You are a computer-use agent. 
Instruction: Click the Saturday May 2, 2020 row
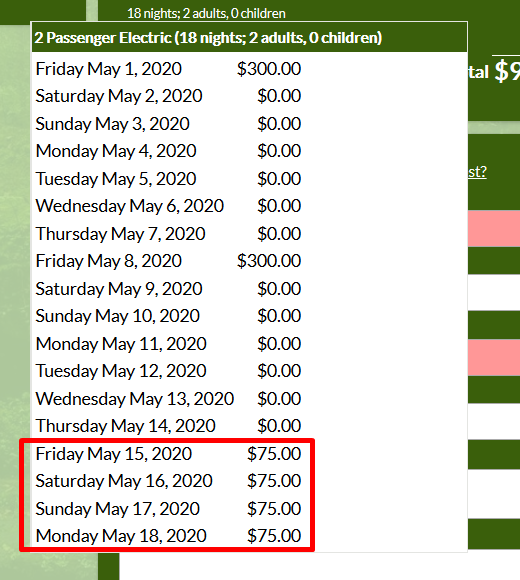coord(168,96)
